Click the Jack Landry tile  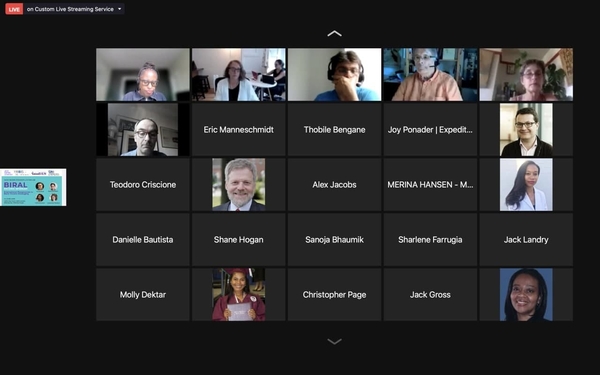(x=526, y=240)
